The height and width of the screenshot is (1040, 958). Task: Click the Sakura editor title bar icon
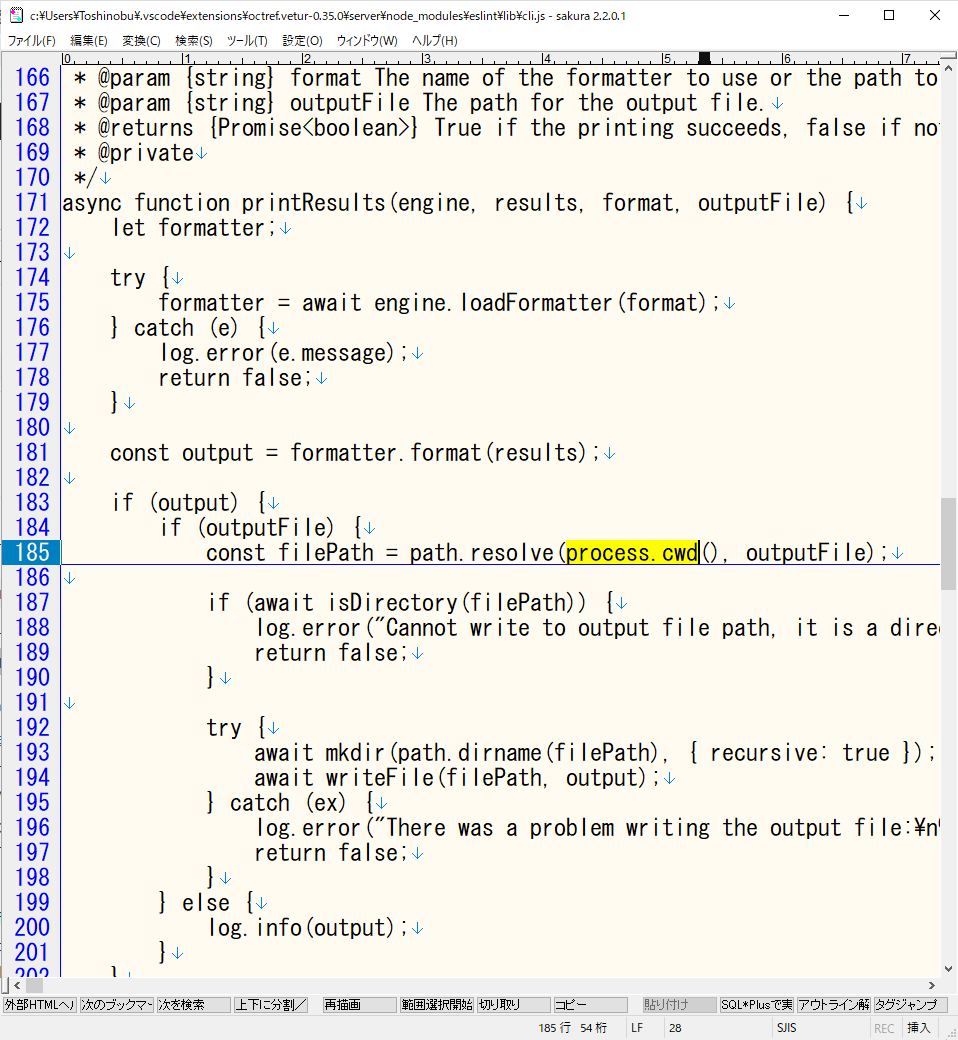15,13
